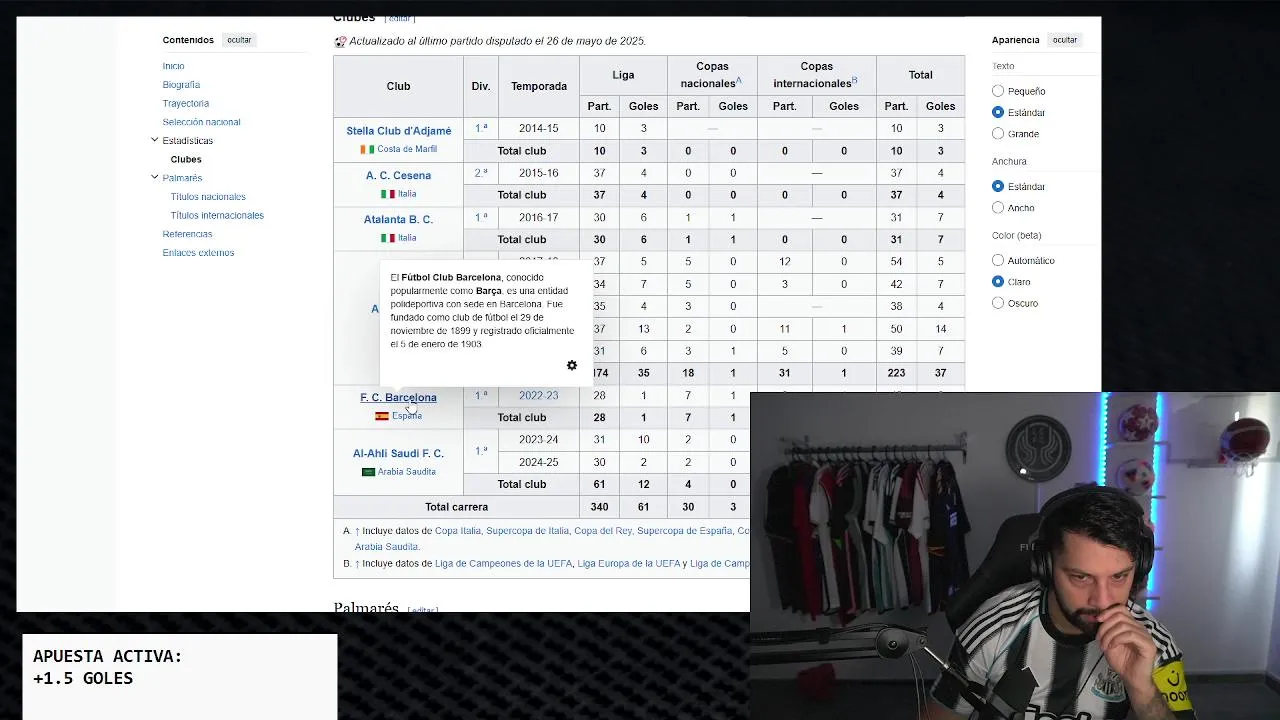The height and width of the screenshot is (720, 1280).
Task: Open footnote A on Copas nacionales header
Action: click(x=739, y=80)
